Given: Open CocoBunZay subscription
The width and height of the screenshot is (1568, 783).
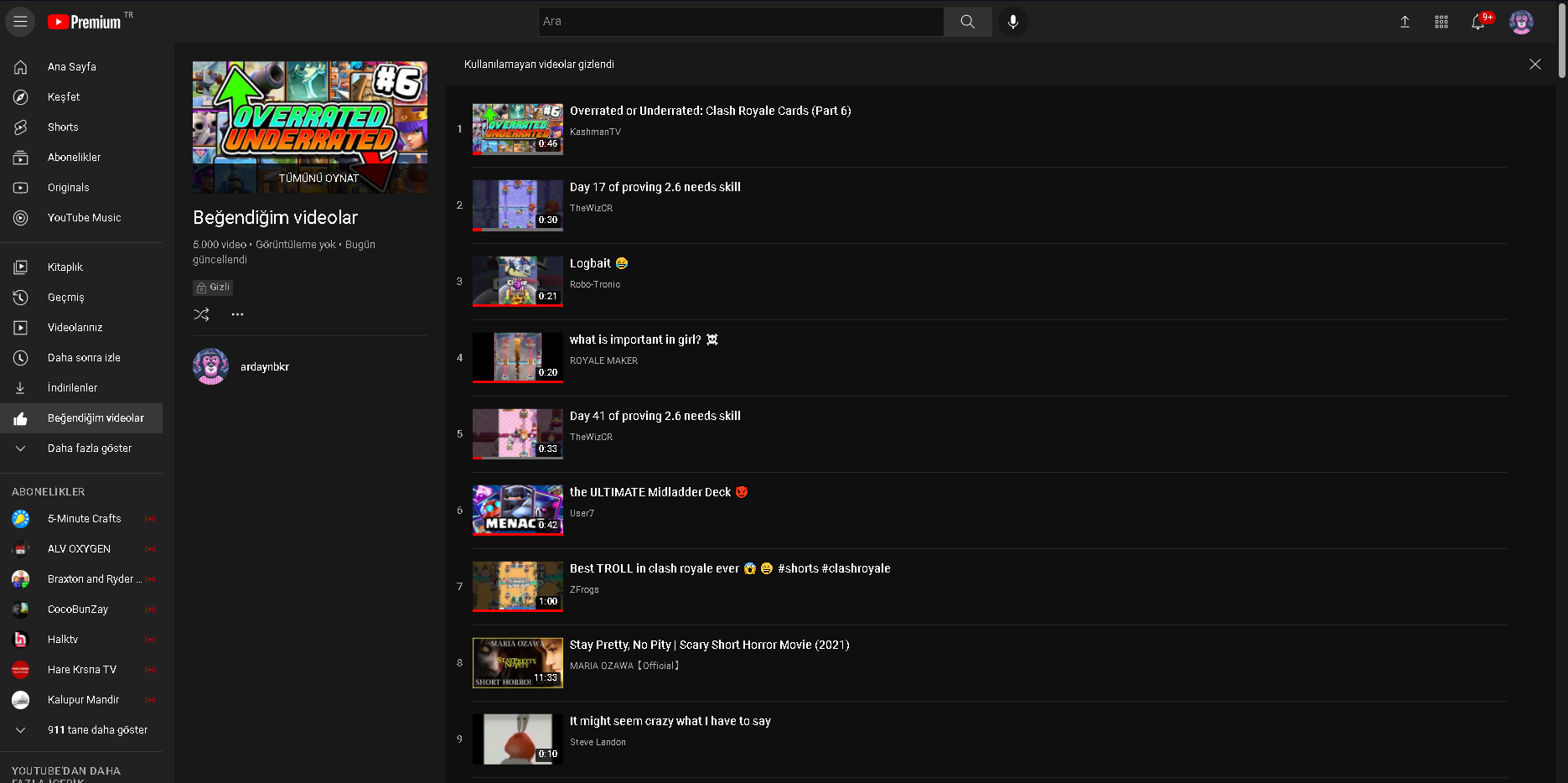Looking at the screenshot, I should pos(81,609).
